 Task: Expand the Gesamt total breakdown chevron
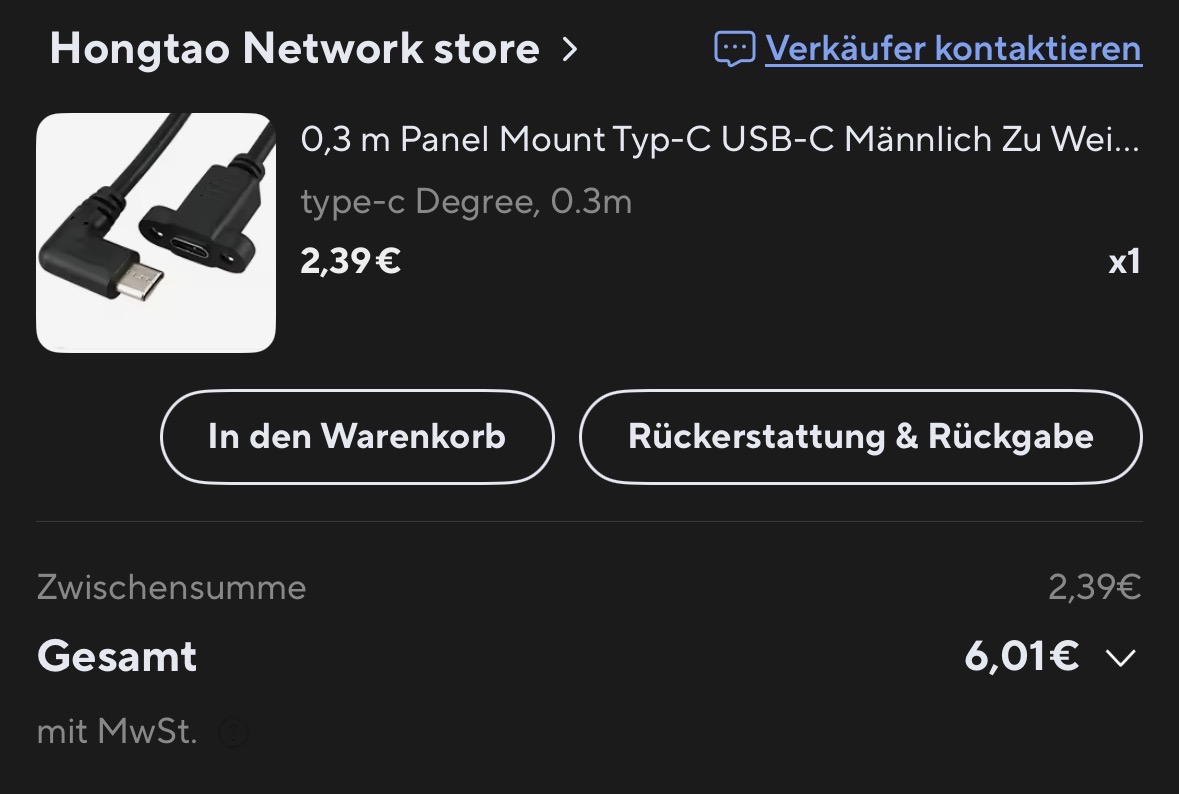(x=1121, y=658)
